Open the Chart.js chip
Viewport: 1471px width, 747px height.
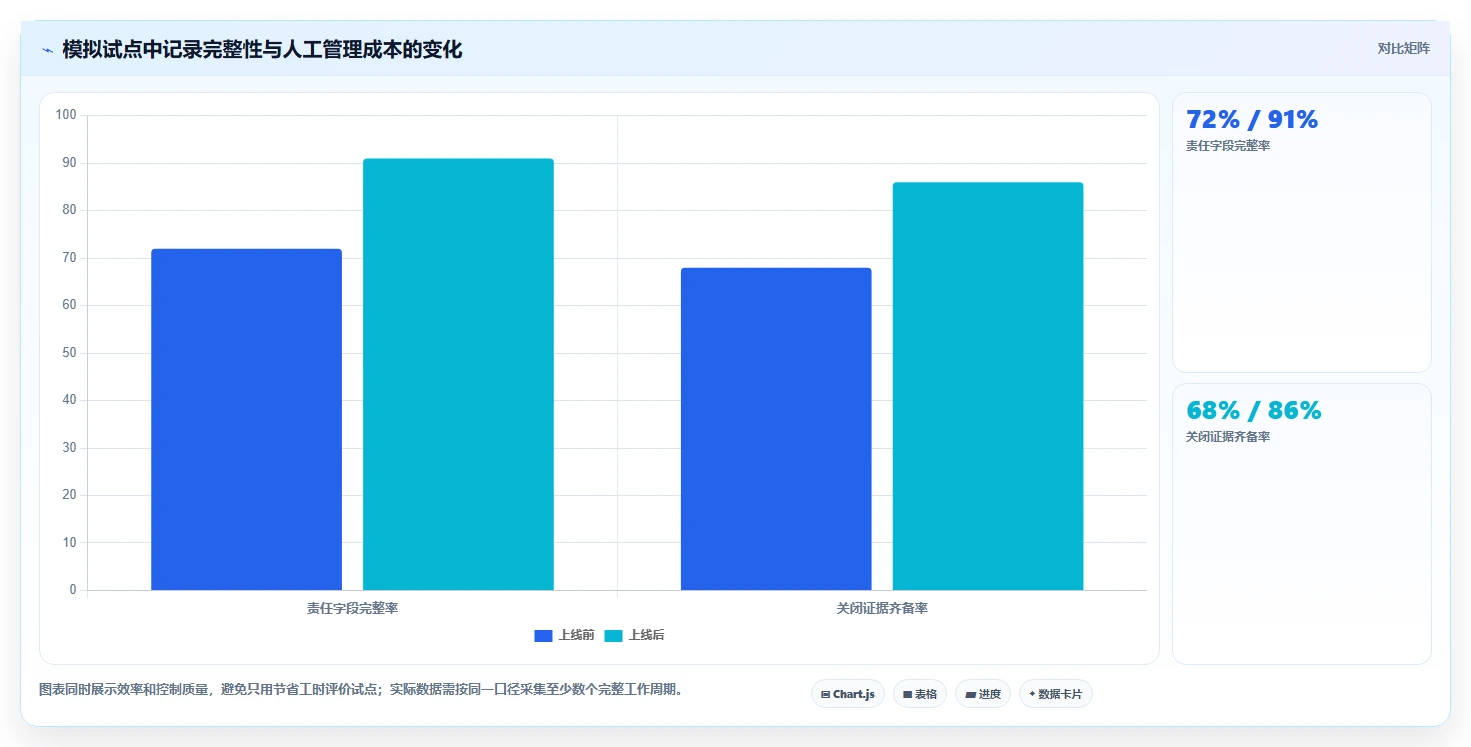click(x=848, y=694)
